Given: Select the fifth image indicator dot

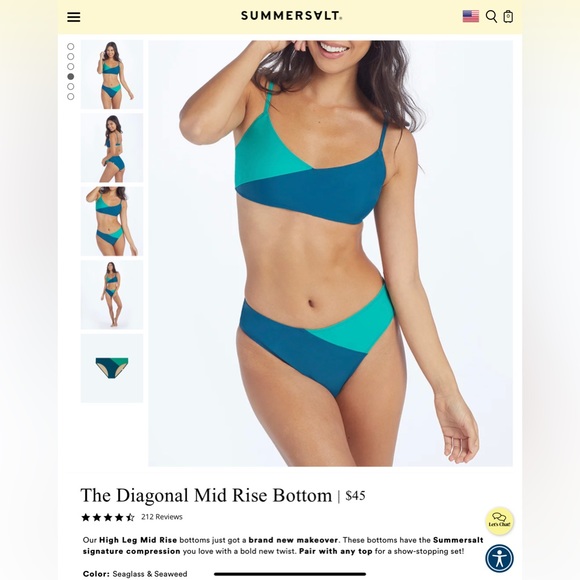Looking at the screenshot, I should [x=71, y=87].
